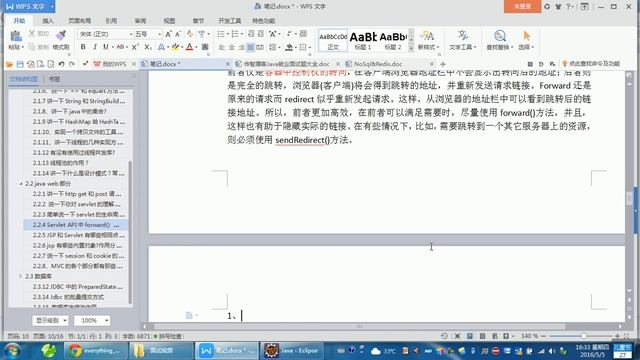This screenshot has height=360, width=640.
Task: Click the orange login button
Action: (522, 7)
